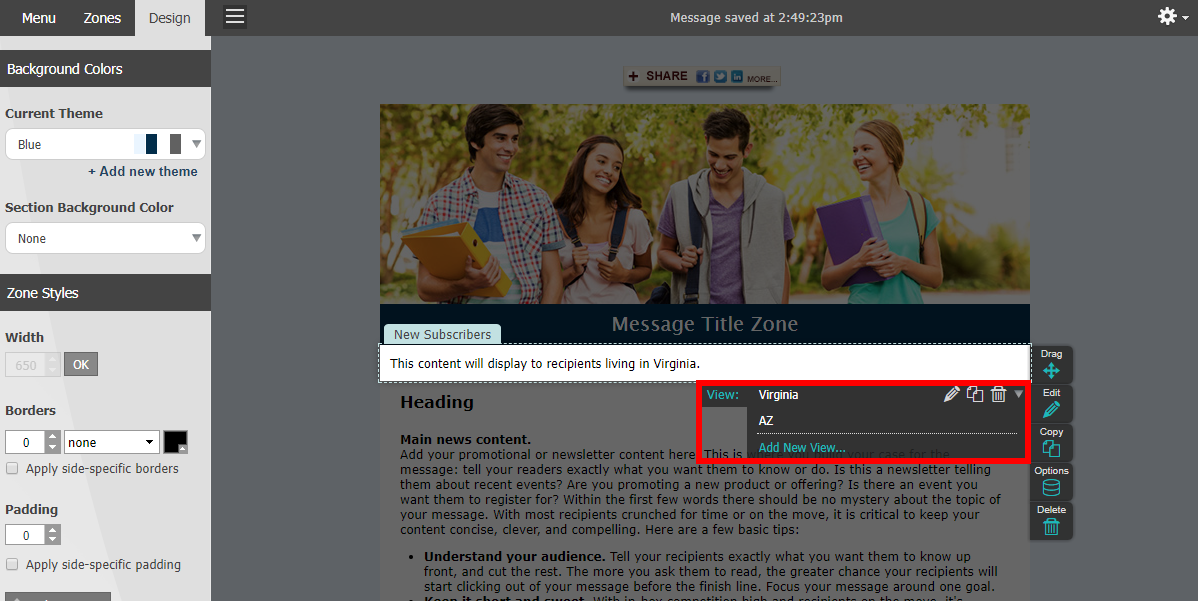Open the Section Background Color dropdown

[x=105, y=238]
